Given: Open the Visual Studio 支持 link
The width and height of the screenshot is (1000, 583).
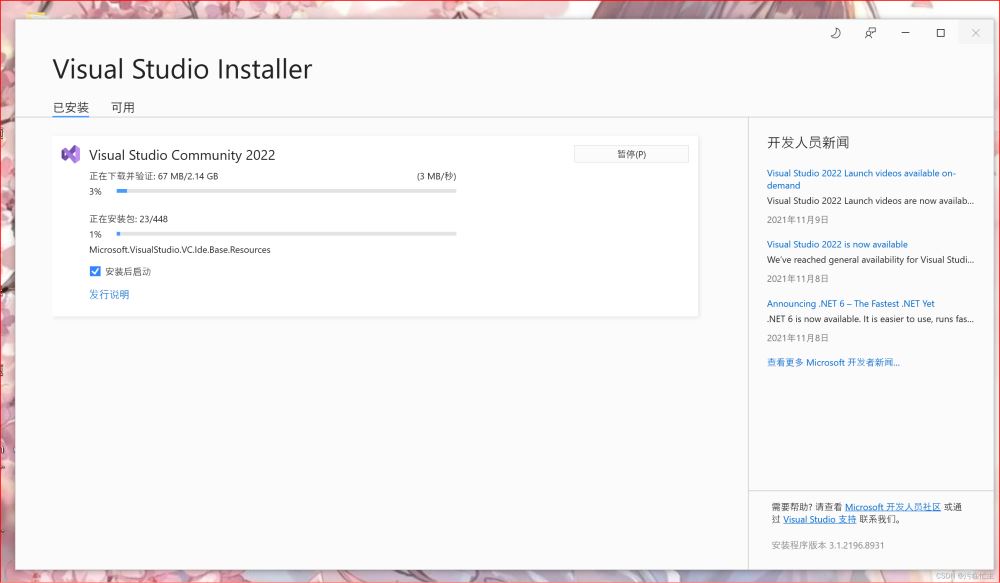Looking at the screenshot, I should point(819,519).
